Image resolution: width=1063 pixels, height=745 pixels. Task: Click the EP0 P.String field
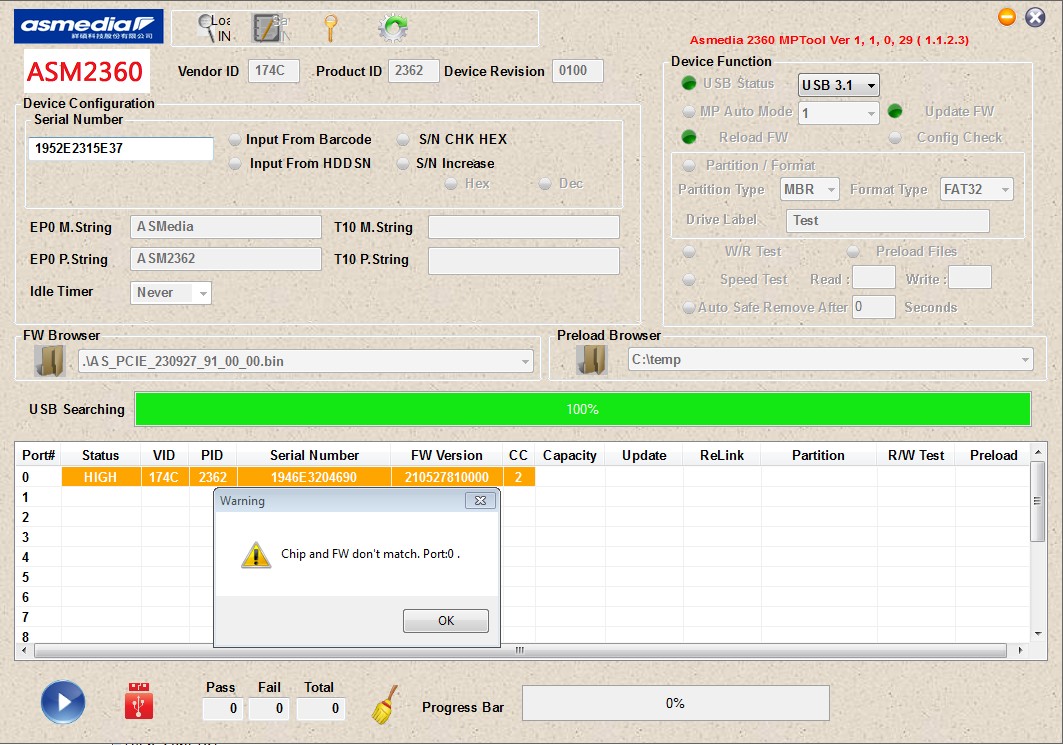[x=226, y=259]
